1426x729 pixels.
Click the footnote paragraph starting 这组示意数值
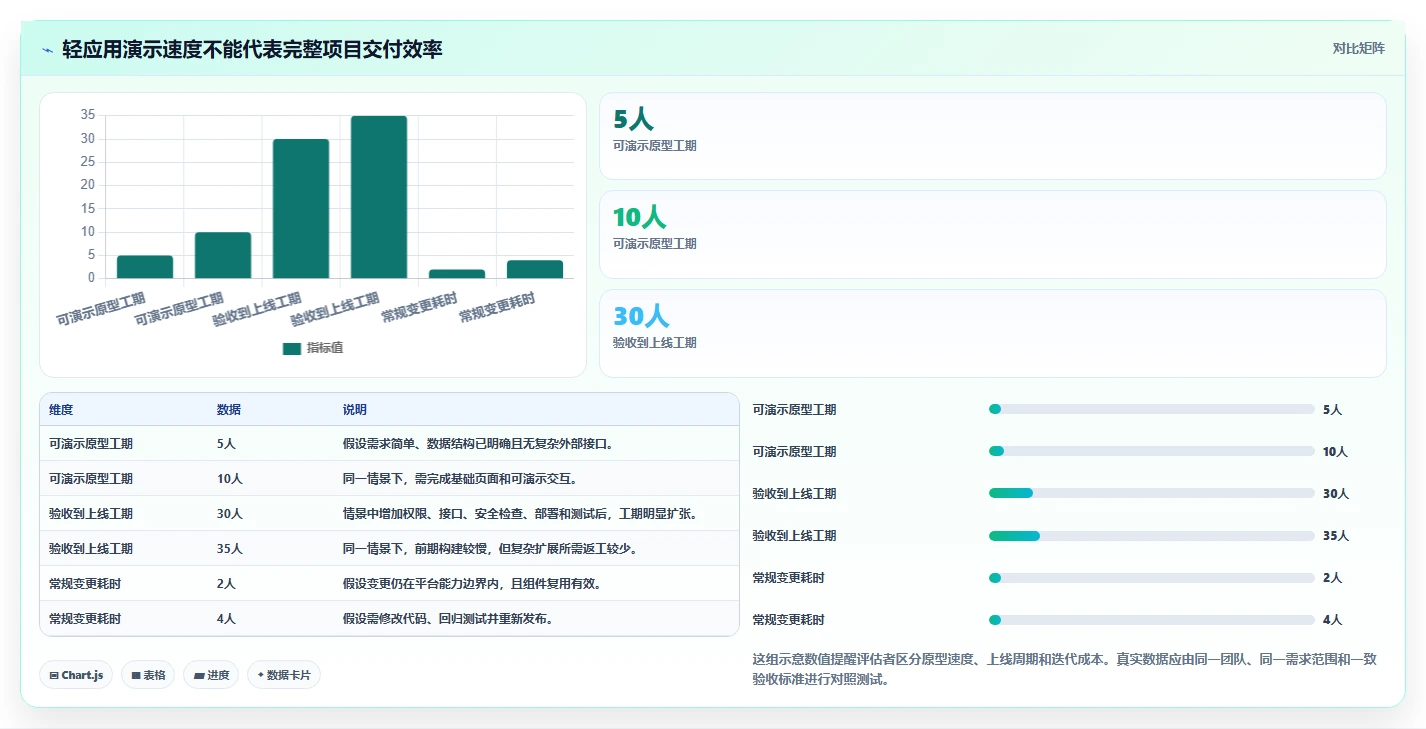pos(1065,669)
